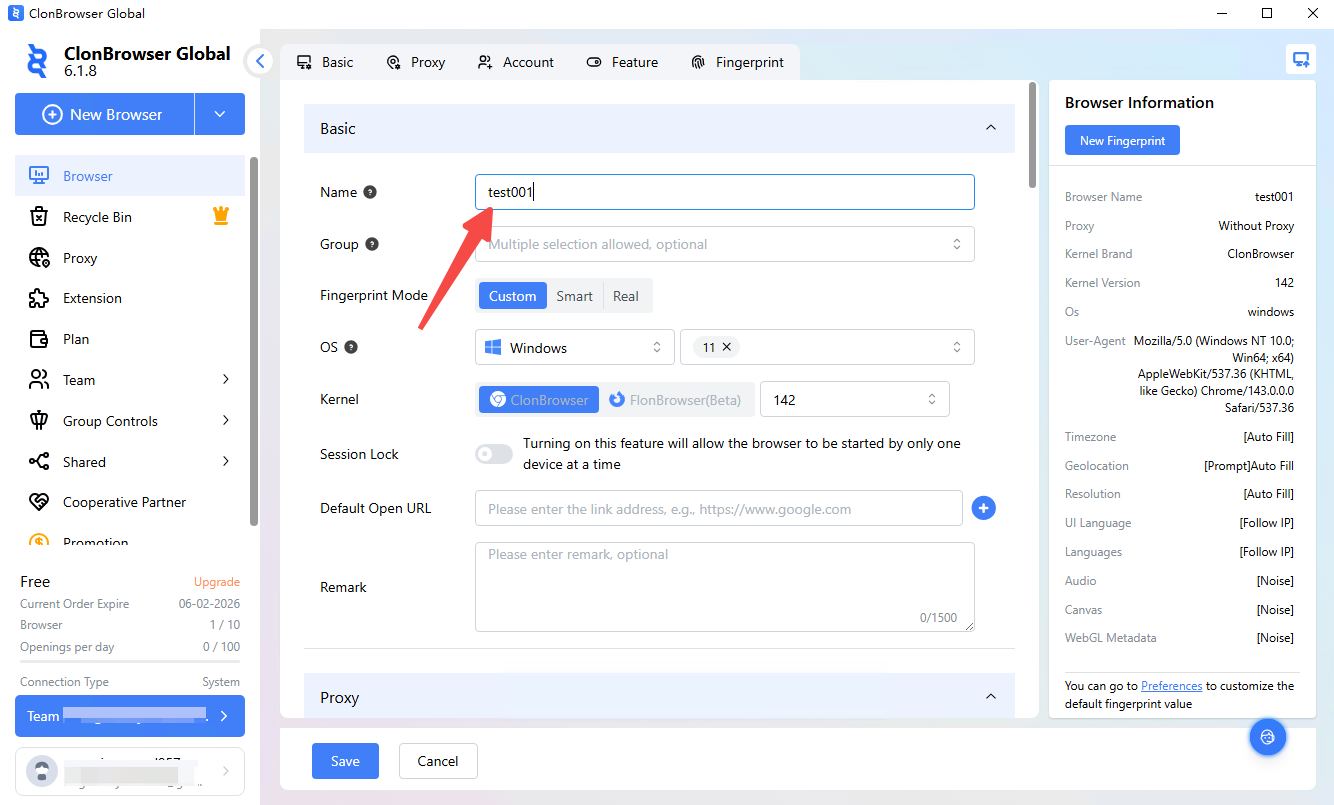
Task: Switch to the Fingerprint tab
Action: (738, 62)
